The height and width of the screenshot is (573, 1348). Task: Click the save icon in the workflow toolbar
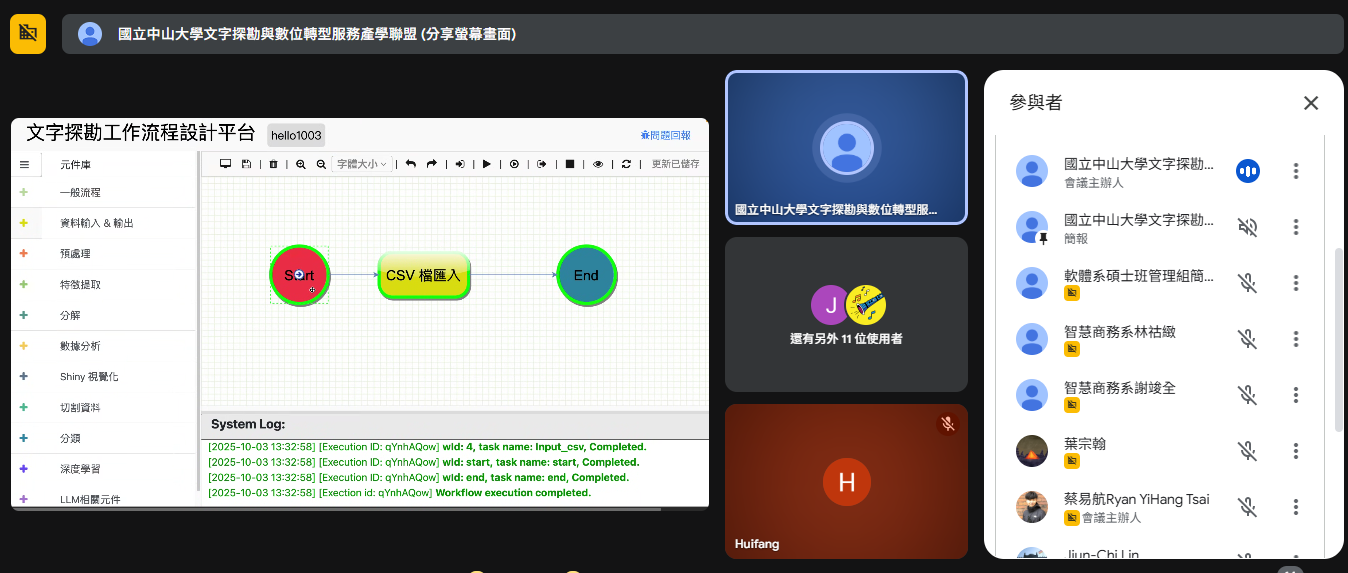[x=246, y=164]
